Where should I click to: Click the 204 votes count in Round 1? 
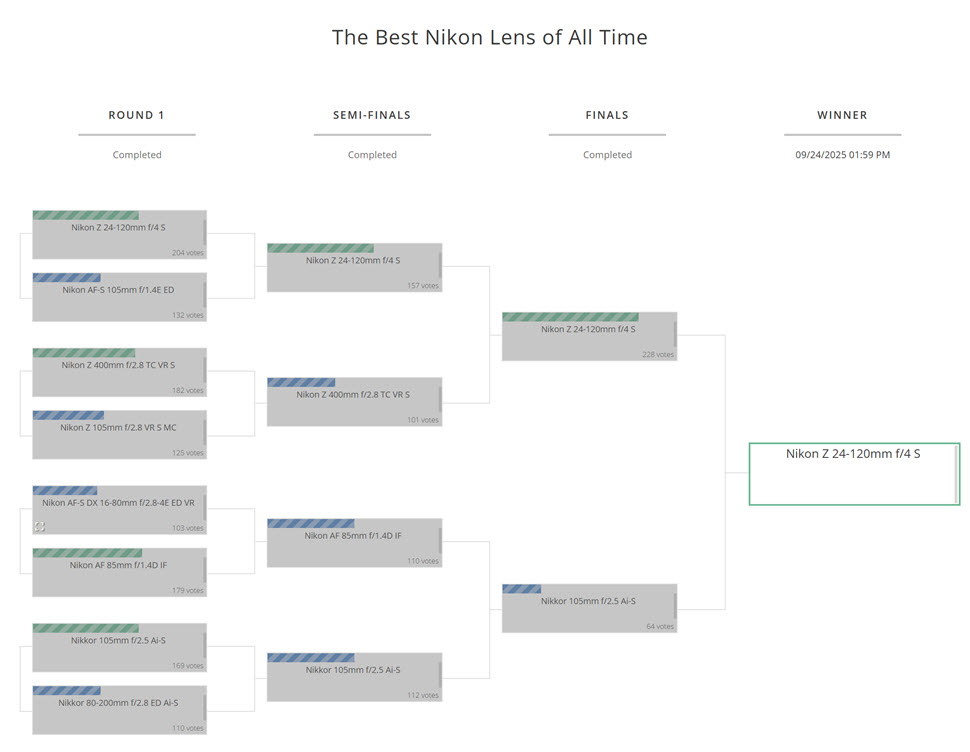point(187,253)
